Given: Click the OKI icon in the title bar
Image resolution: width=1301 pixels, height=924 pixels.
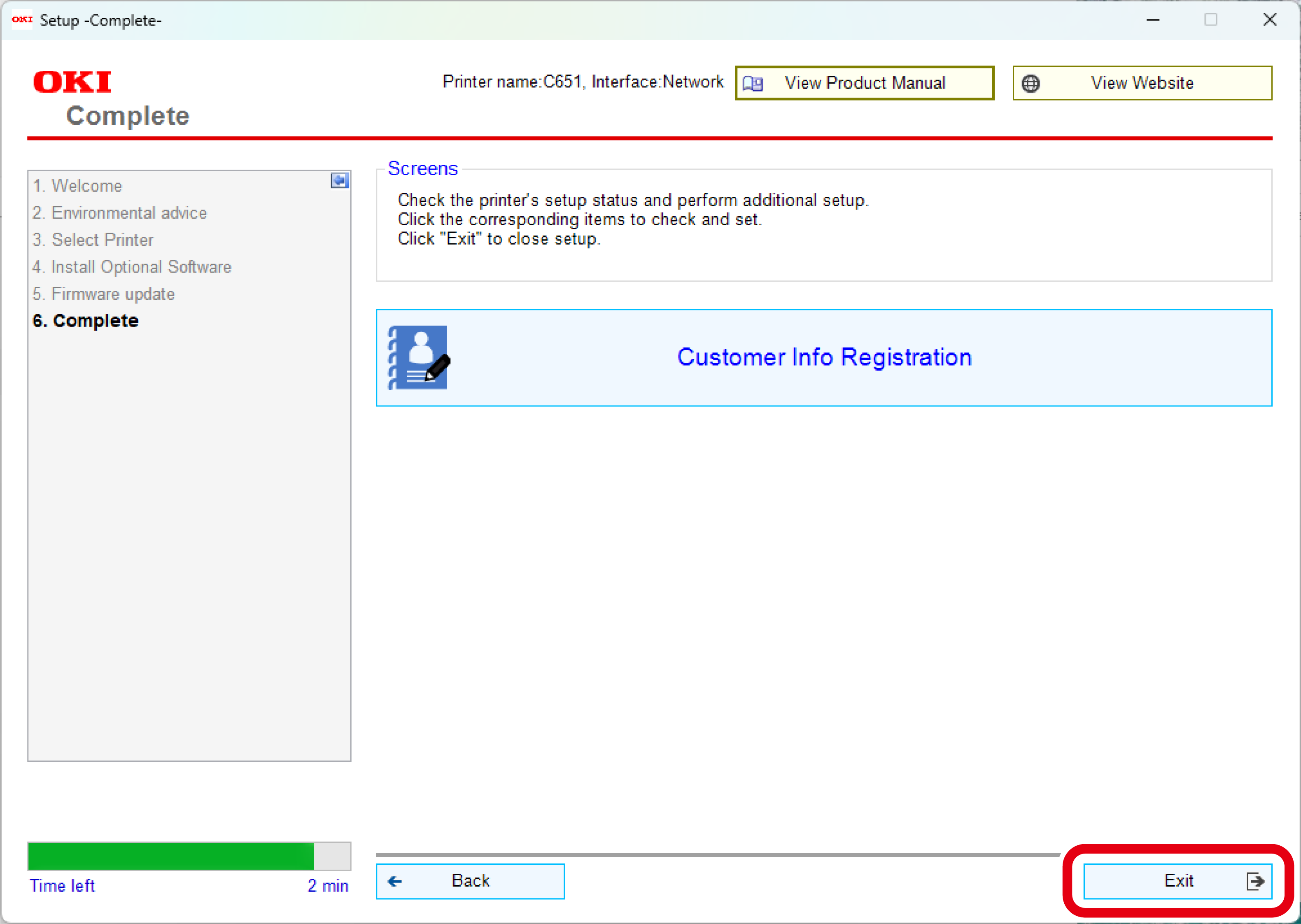Looking at the screenshot, I should [x=22, y=19].
